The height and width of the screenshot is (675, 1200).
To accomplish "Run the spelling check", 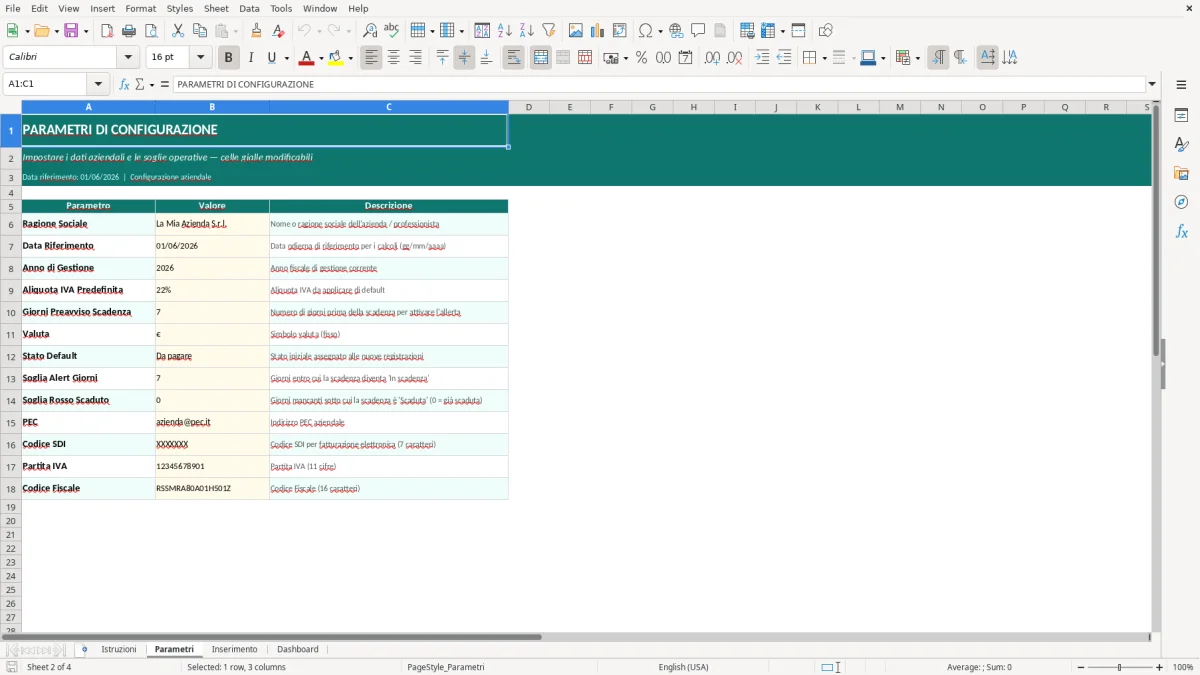I will coord(391,31).
